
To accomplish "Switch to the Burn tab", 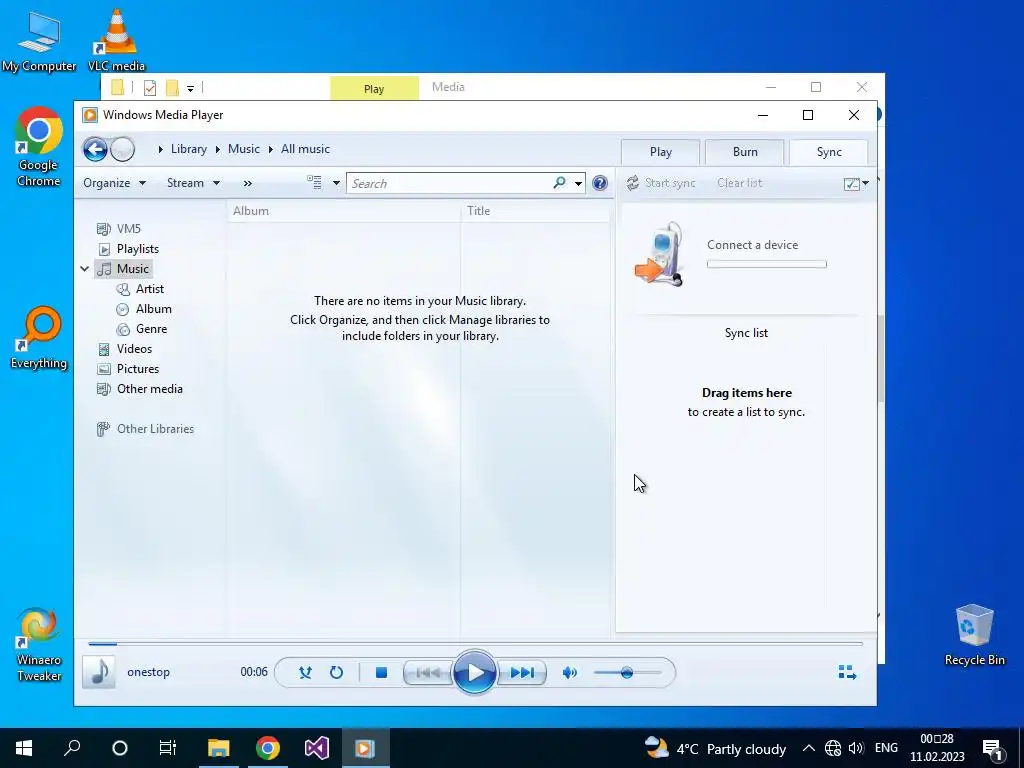I will [x=745, y=152].
